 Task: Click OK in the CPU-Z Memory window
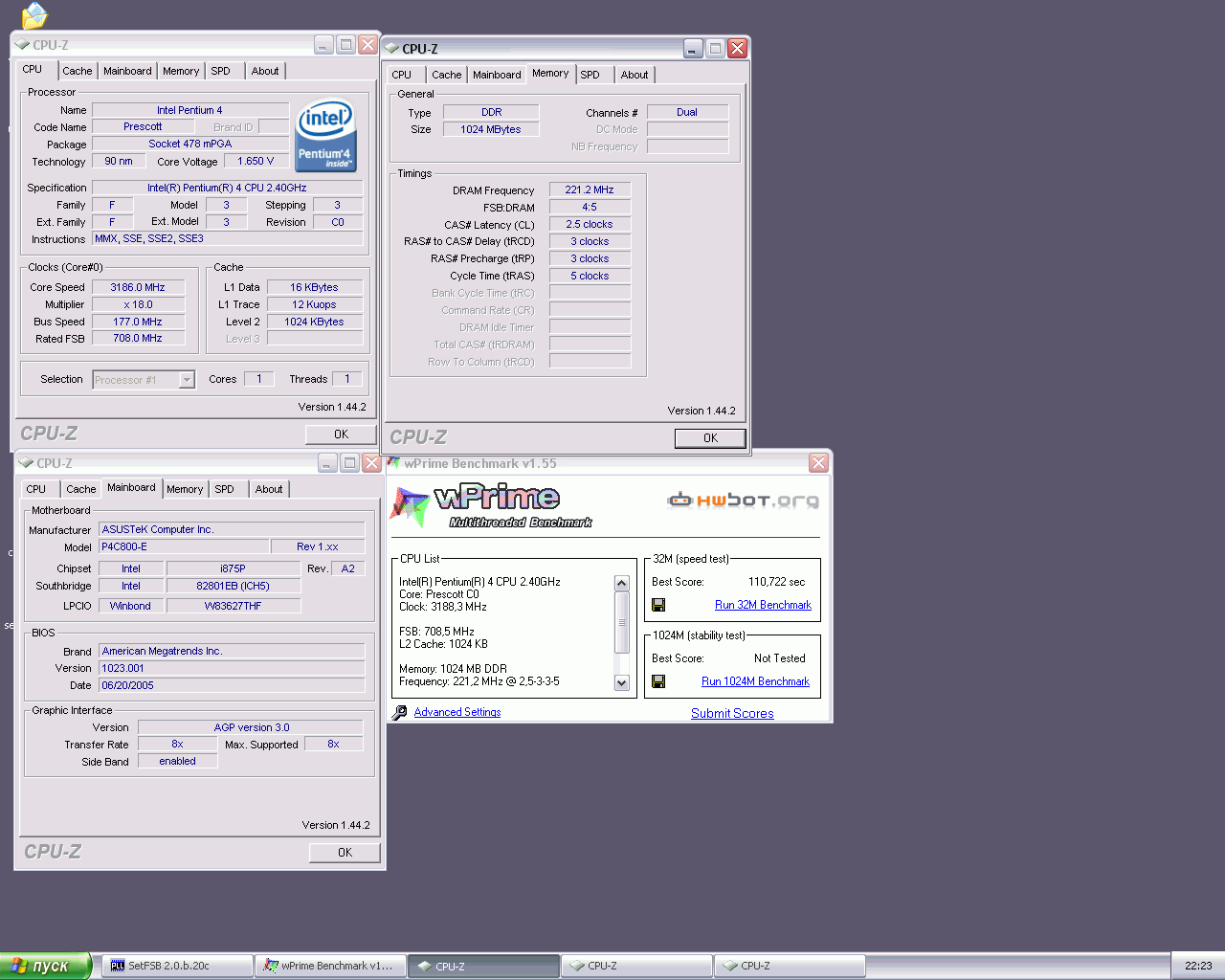coord(710,438)
